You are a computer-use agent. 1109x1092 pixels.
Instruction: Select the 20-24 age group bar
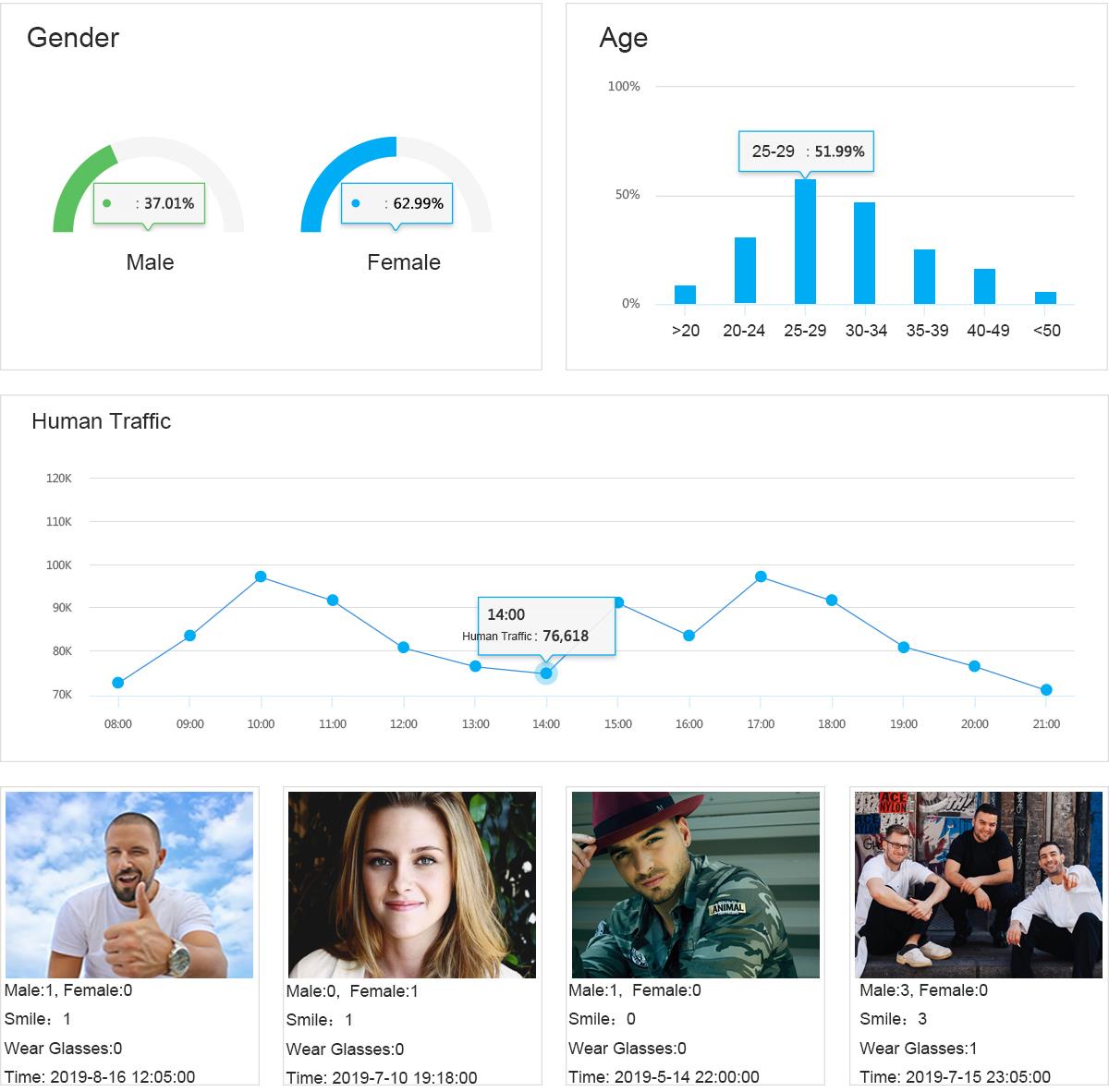click(745, 271)
